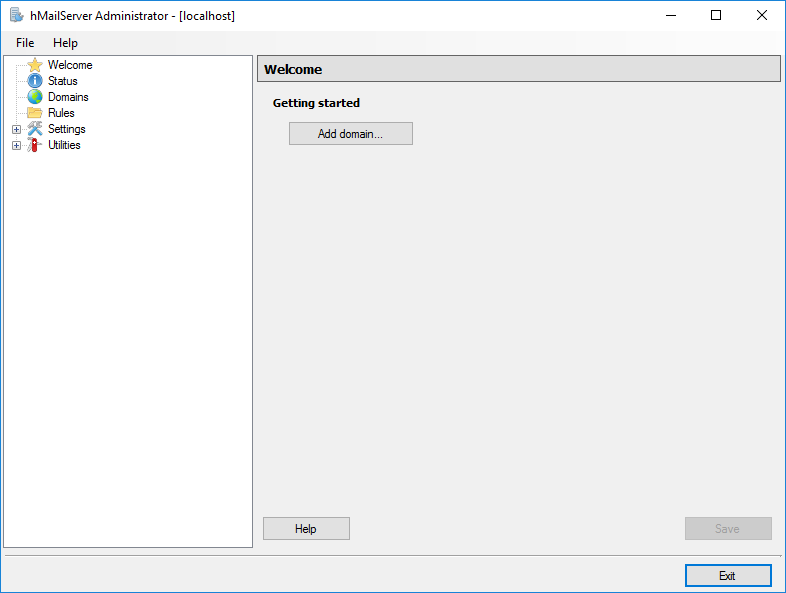Click the Welcome panel header
786x593 pixels.
tap(519, 69)
